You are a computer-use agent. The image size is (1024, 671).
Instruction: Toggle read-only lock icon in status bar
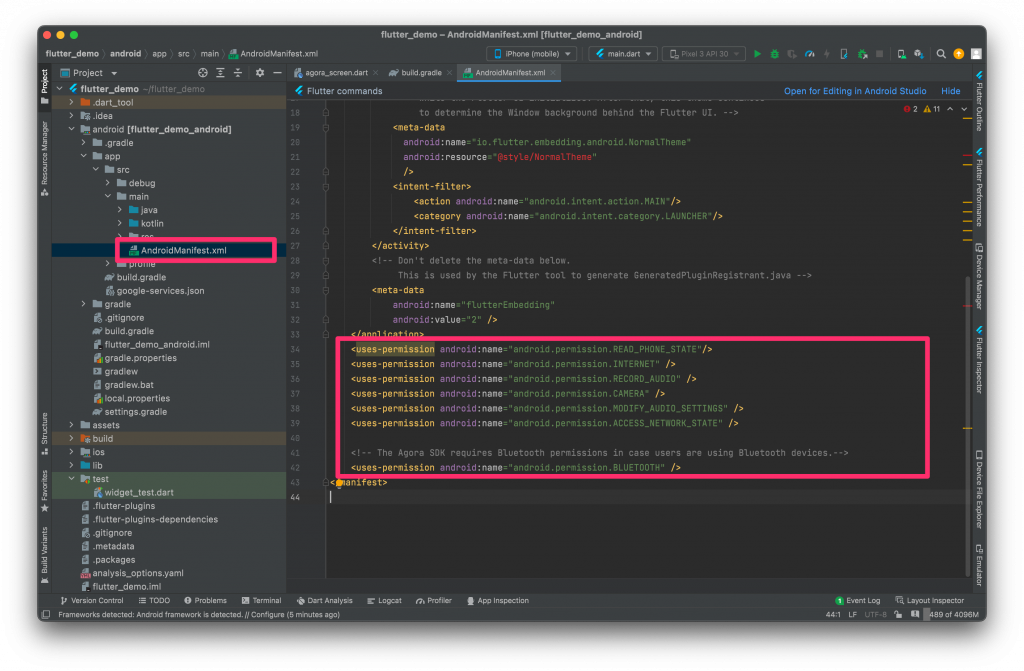[x=899, y=614]
